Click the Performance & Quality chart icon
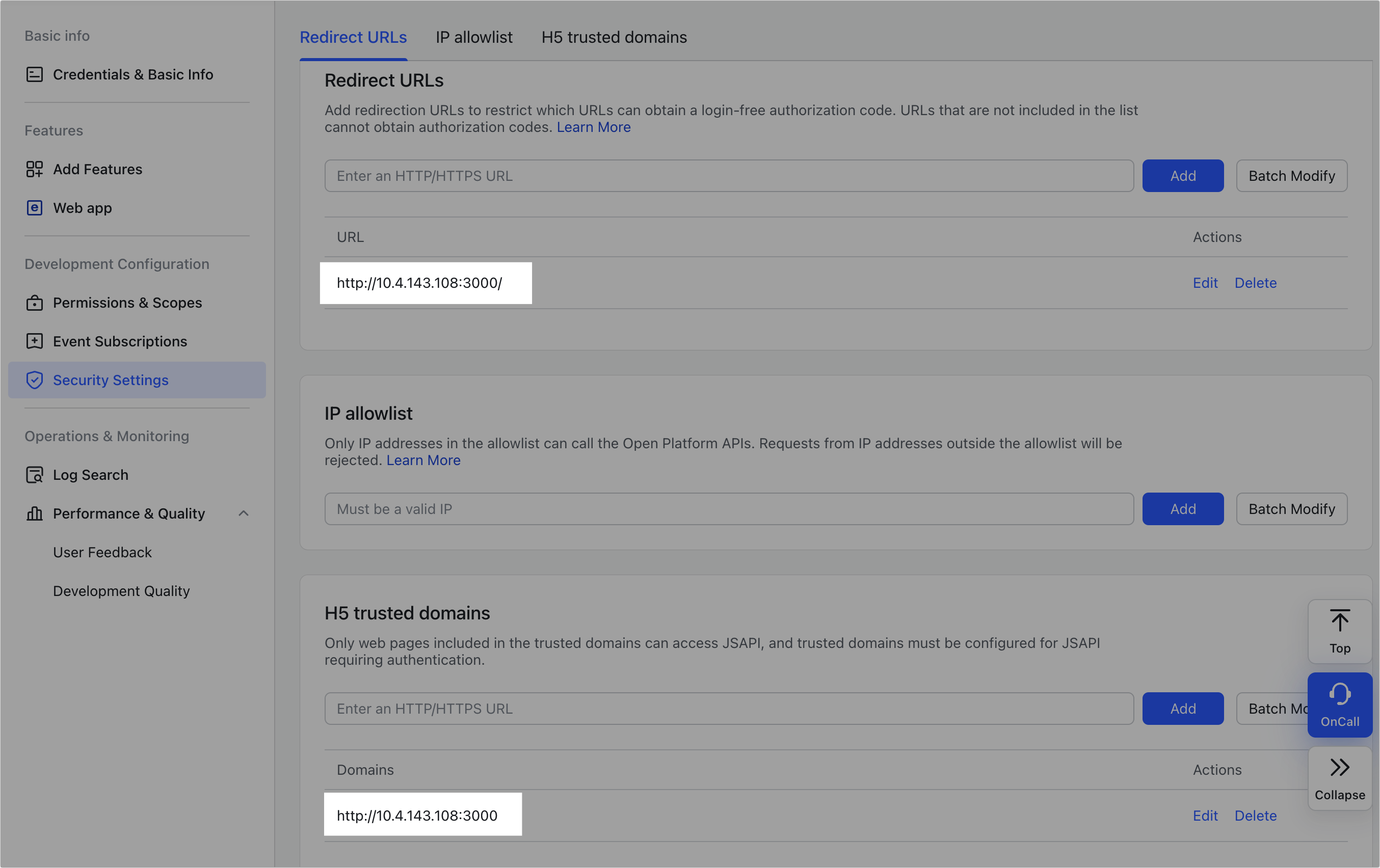1380x868 pixels. pyautogui.click(x=34, y=513)
